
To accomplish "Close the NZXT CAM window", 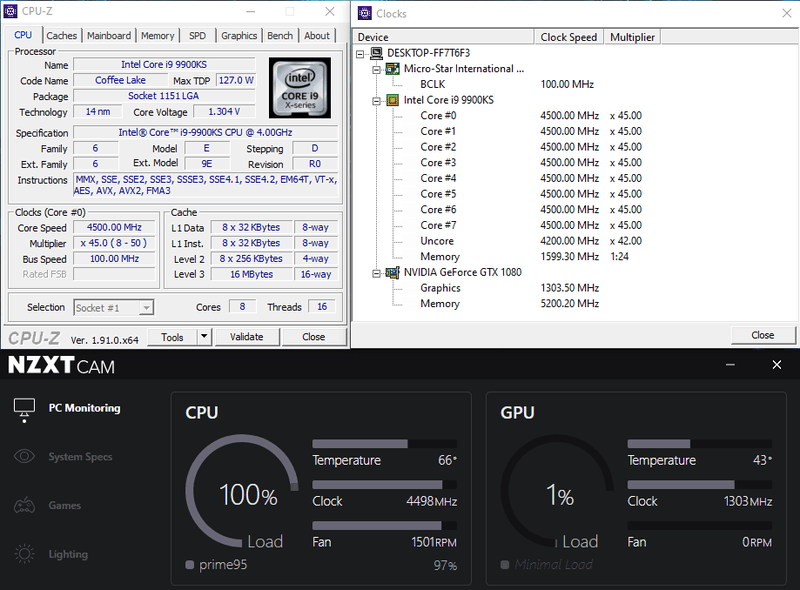I will click(777, 365).
